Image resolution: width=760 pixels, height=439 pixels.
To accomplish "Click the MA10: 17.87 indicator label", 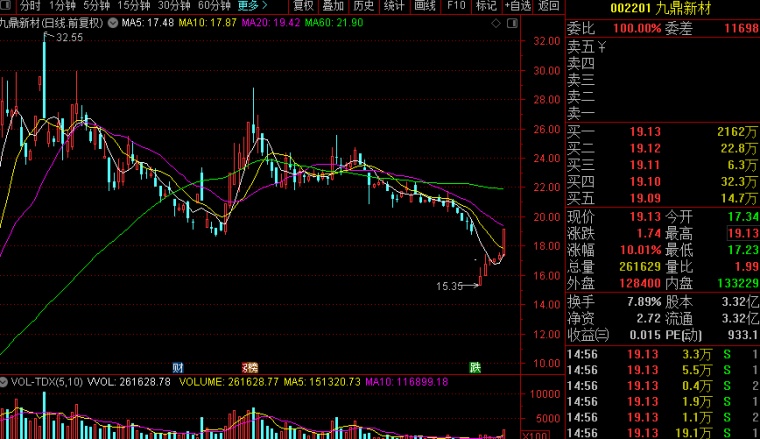I will pos(207,23).
